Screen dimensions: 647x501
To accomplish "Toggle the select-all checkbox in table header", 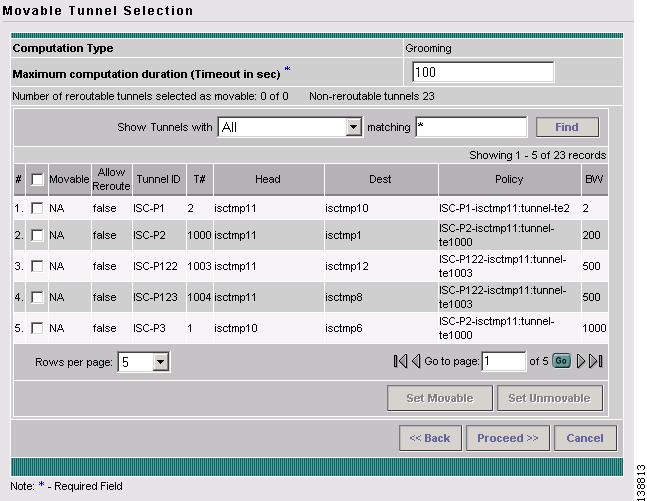I will (37, 180).
